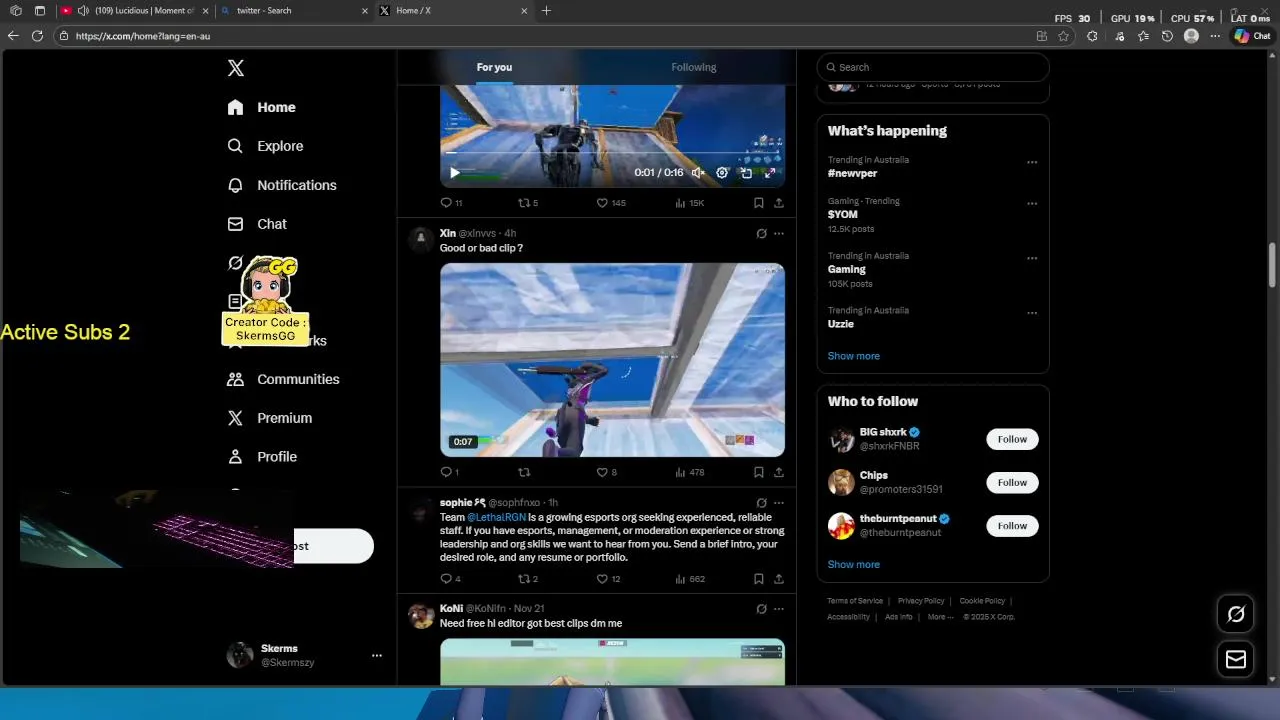Reload the page in browser toolbar
The height and width of the screenshot is (720, 1280).
(37, 36)
